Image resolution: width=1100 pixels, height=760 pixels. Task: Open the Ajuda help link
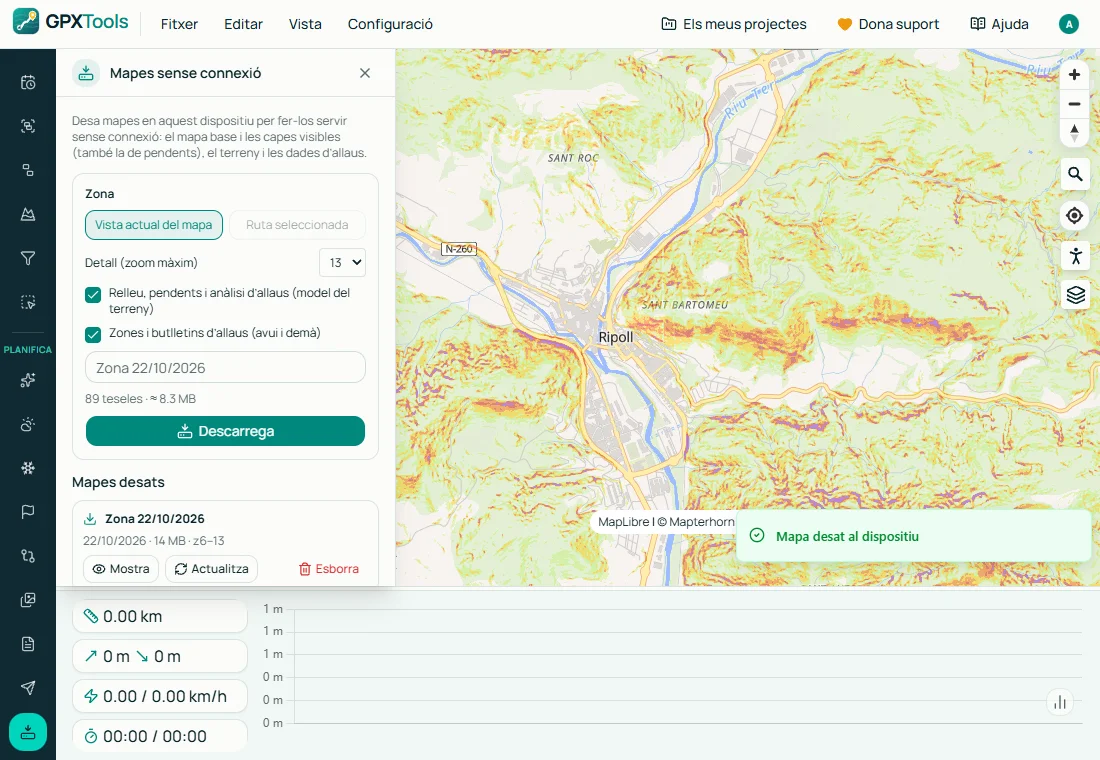point(1000,24)
